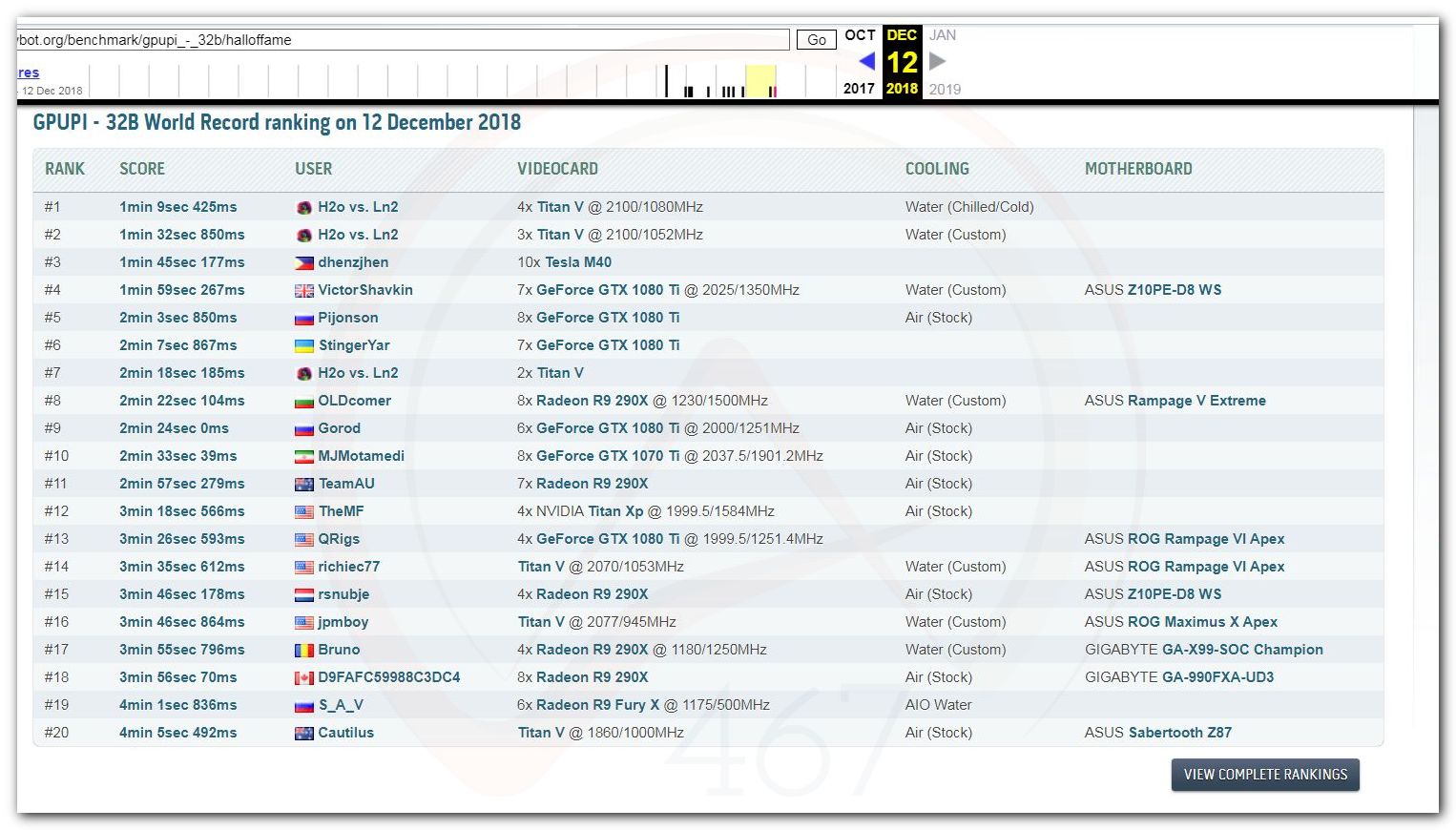Click the RANK column header
Image resolution: width=1456 pixels, height=830 pixels.
[65, 169]
